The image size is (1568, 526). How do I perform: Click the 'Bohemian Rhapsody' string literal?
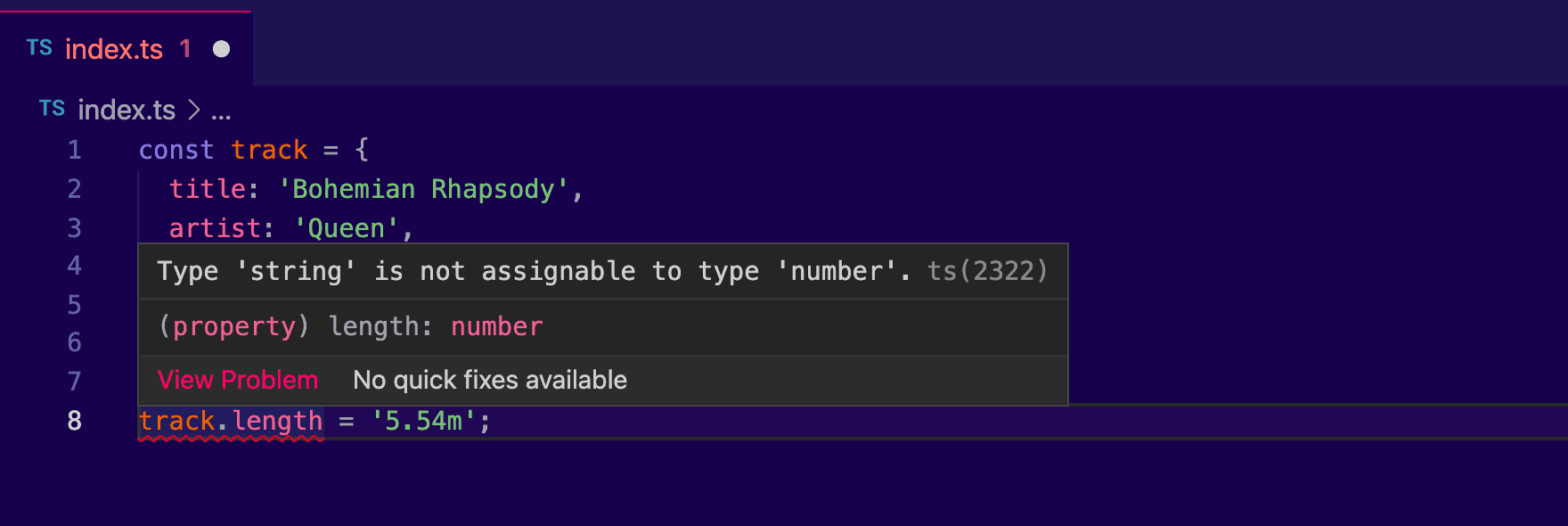423,189
